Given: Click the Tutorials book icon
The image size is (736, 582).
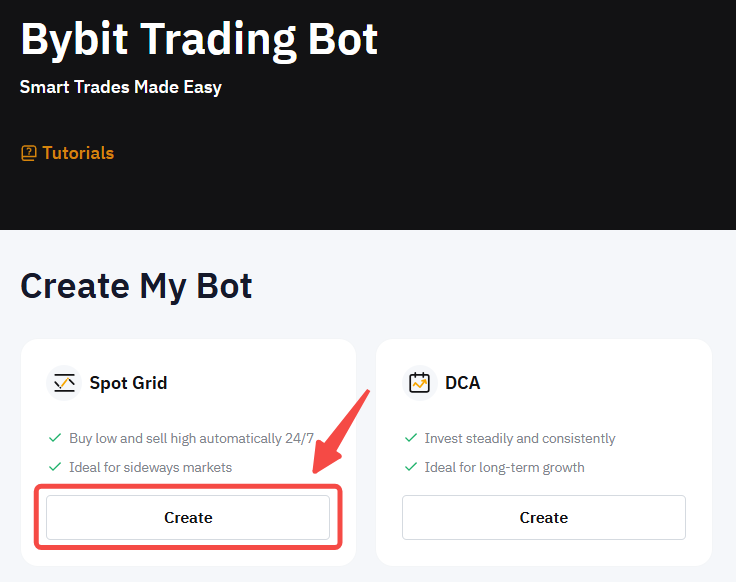Looking at the screenshot, I should coord(28,154).
